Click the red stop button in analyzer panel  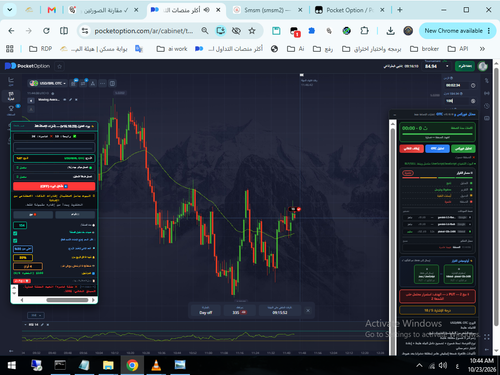(411, 148)
